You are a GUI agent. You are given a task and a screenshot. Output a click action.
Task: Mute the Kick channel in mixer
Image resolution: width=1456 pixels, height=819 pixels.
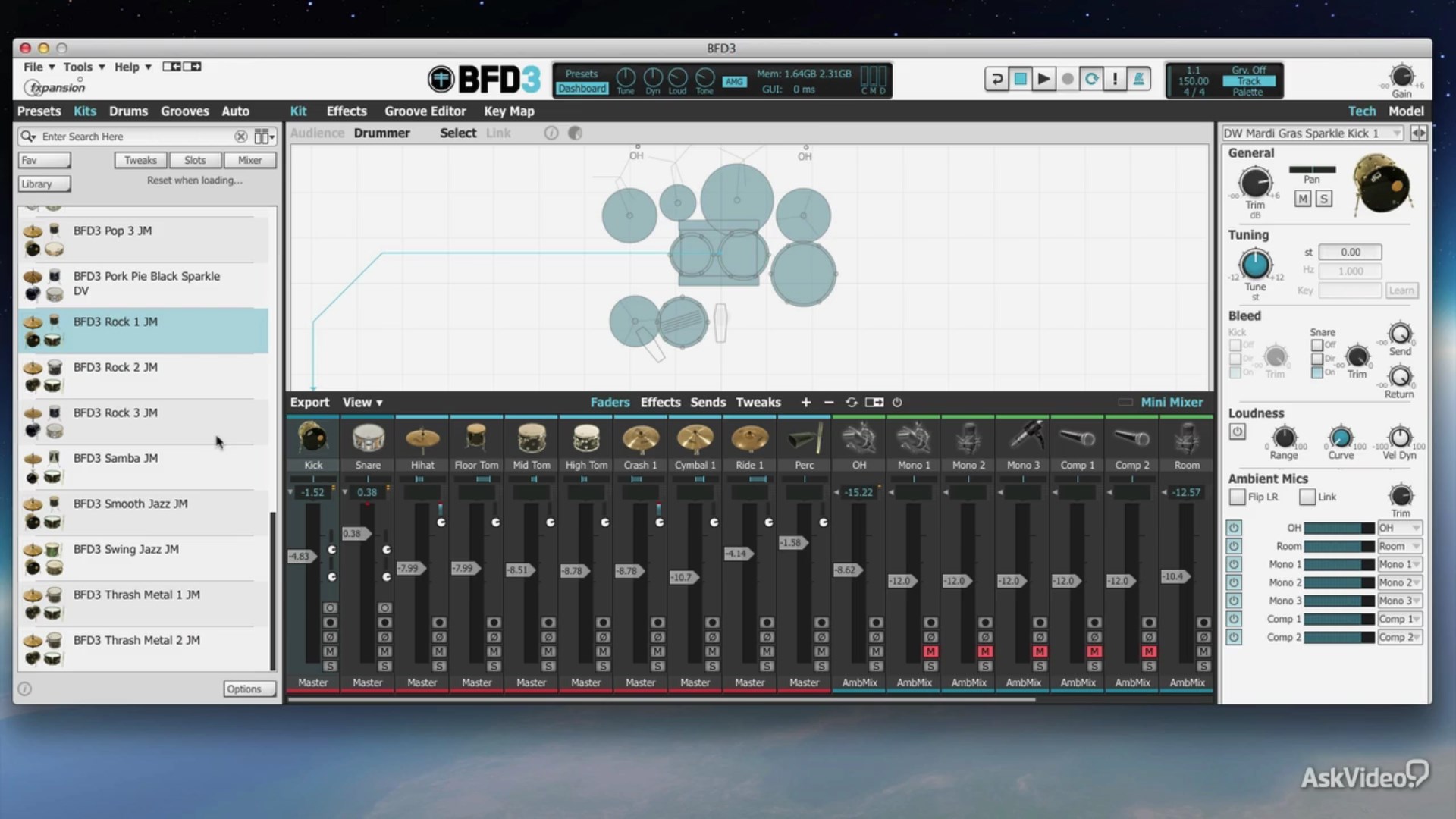(330, 651)
